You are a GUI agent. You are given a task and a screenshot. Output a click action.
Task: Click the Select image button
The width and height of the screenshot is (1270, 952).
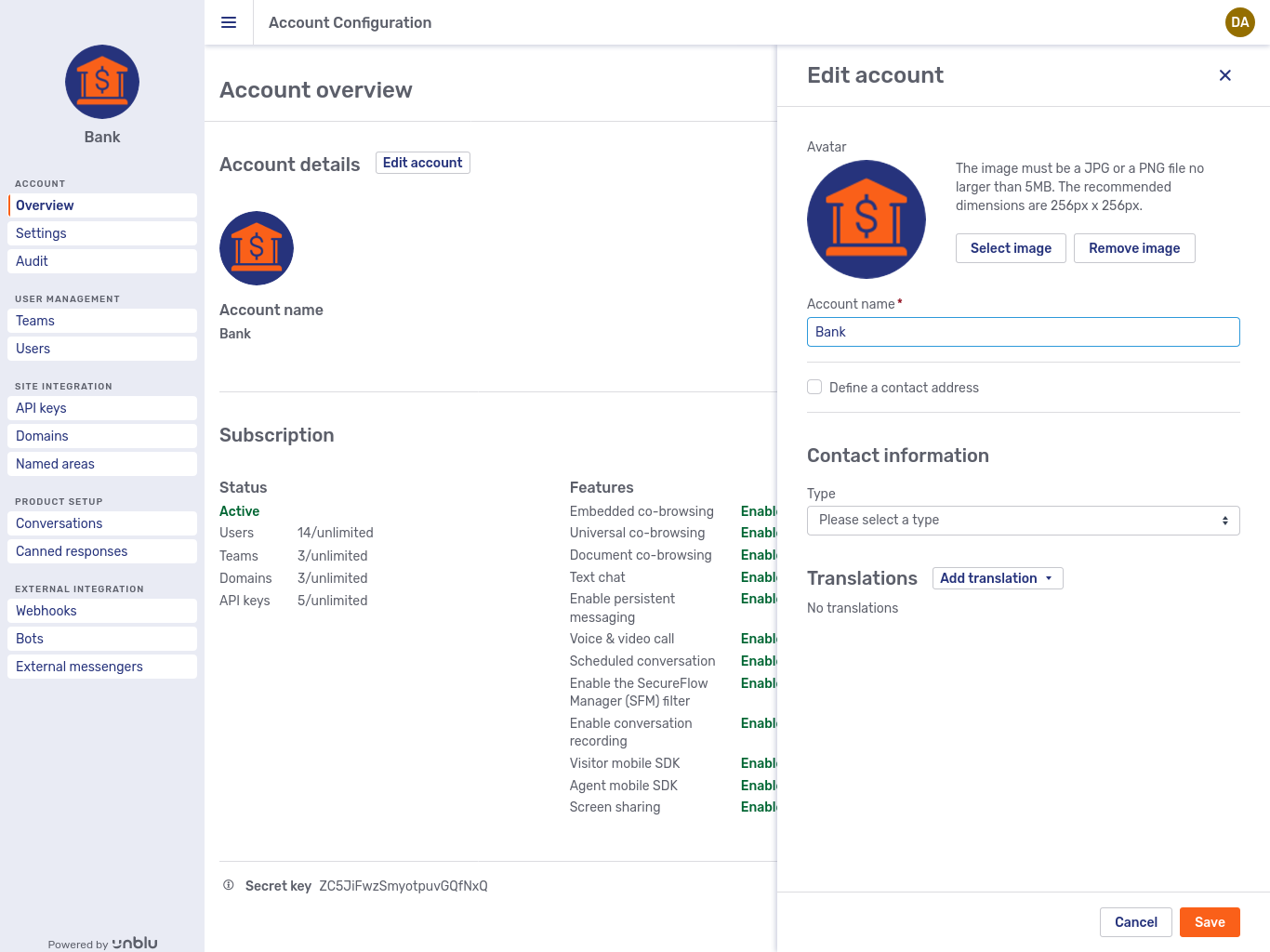1011,248
